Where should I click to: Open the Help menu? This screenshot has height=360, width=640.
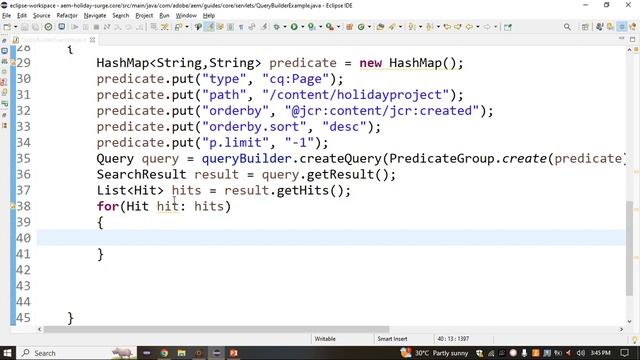pos(209,16)
